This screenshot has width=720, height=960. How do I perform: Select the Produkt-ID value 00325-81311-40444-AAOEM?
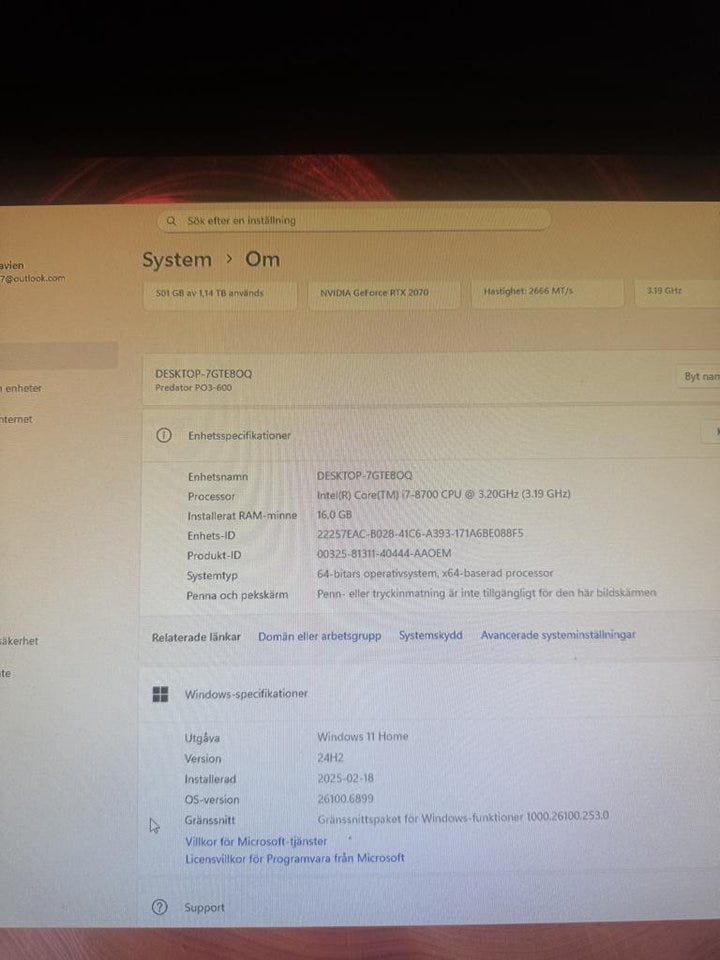[x=384, y=553]
